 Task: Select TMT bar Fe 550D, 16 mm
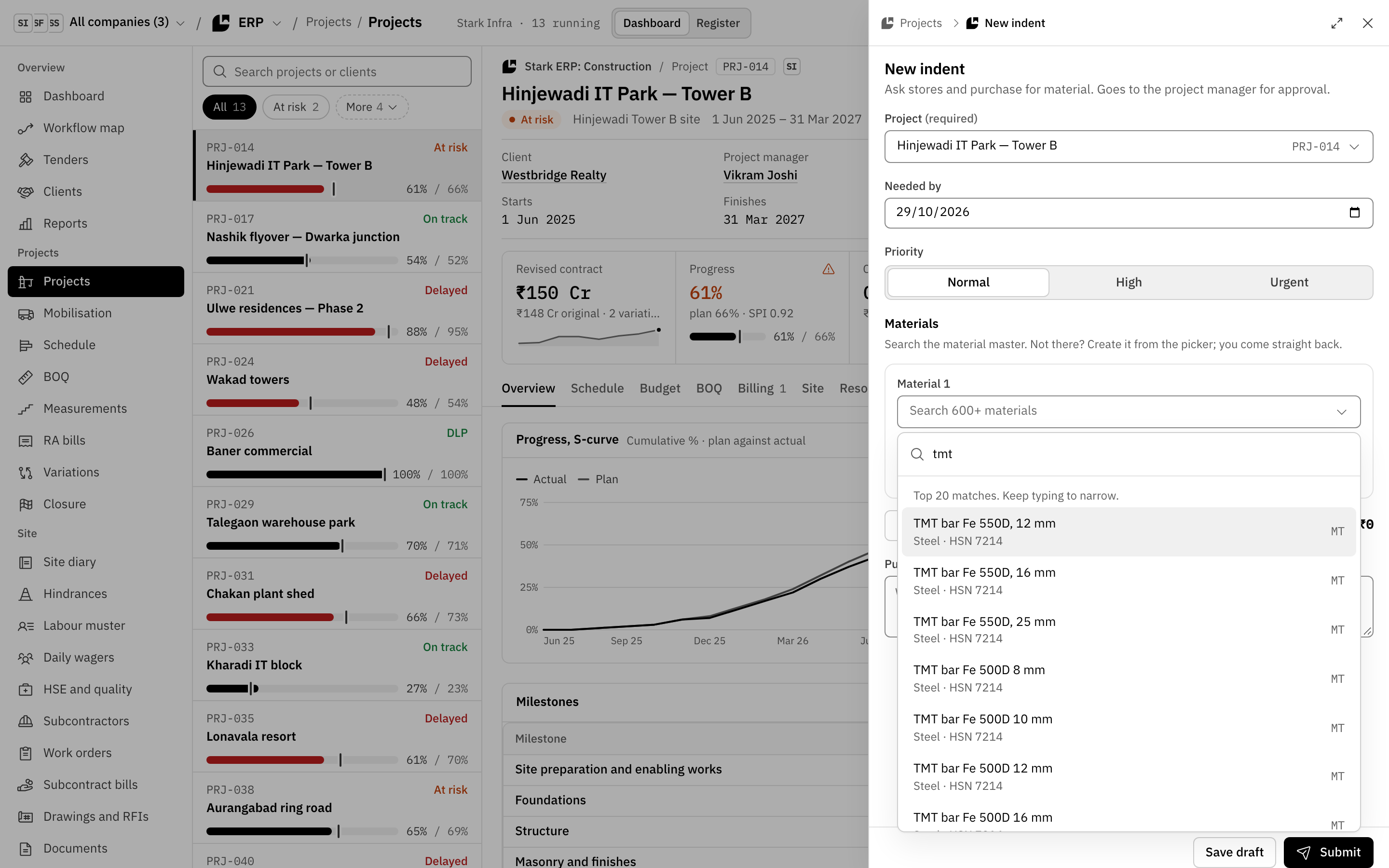click(x=1129, y=581)
